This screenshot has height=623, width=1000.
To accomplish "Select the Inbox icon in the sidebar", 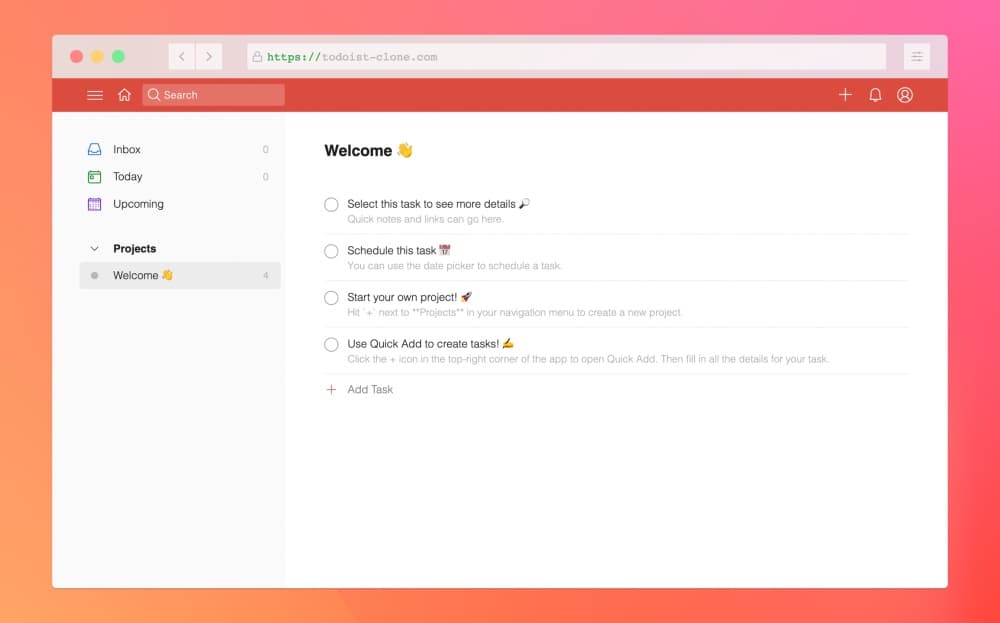I will coord(94,148).
